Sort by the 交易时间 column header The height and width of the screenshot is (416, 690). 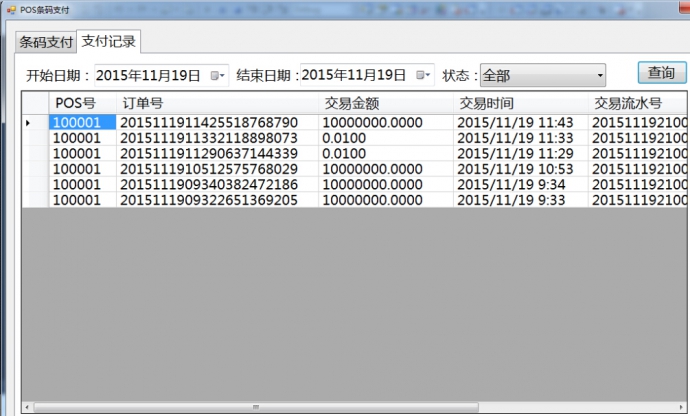[x=521, y=103]
